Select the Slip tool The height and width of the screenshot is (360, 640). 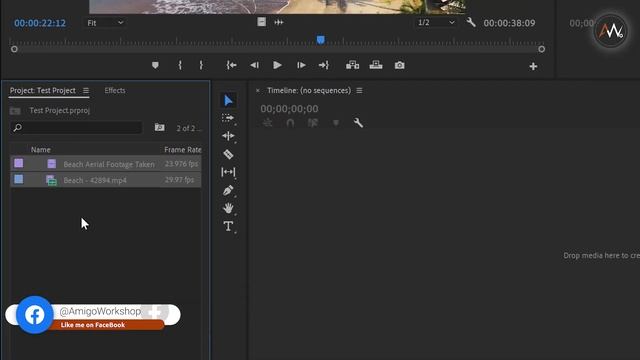228,172
